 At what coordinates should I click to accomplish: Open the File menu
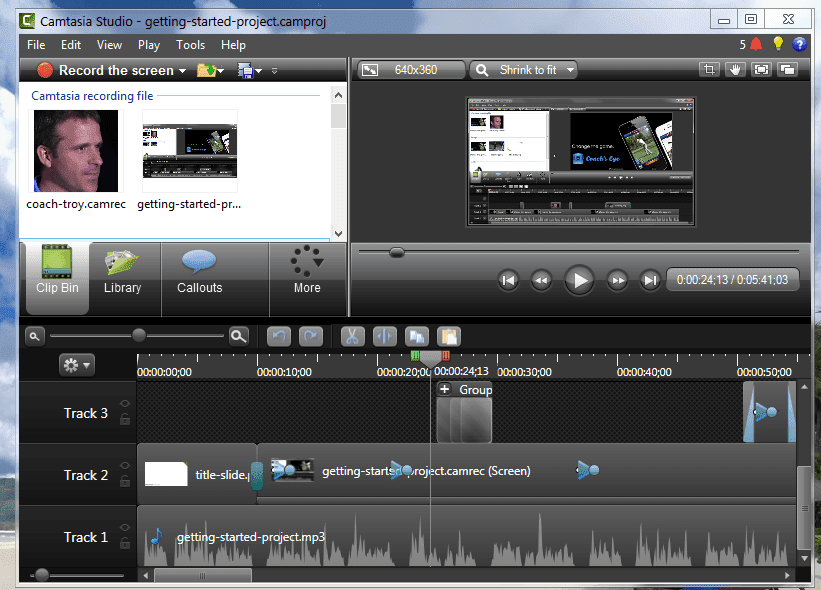coord(36,45)
